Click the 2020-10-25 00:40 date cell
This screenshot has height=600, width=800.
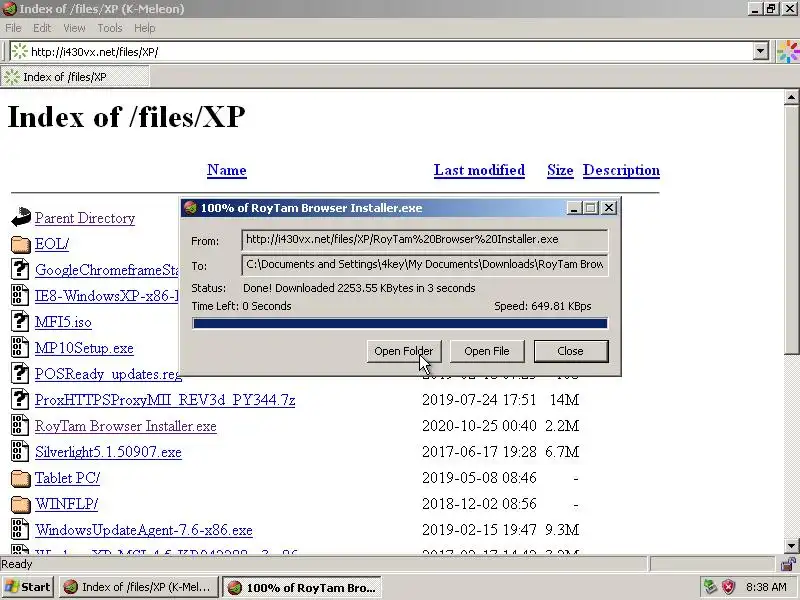(479, 426)
